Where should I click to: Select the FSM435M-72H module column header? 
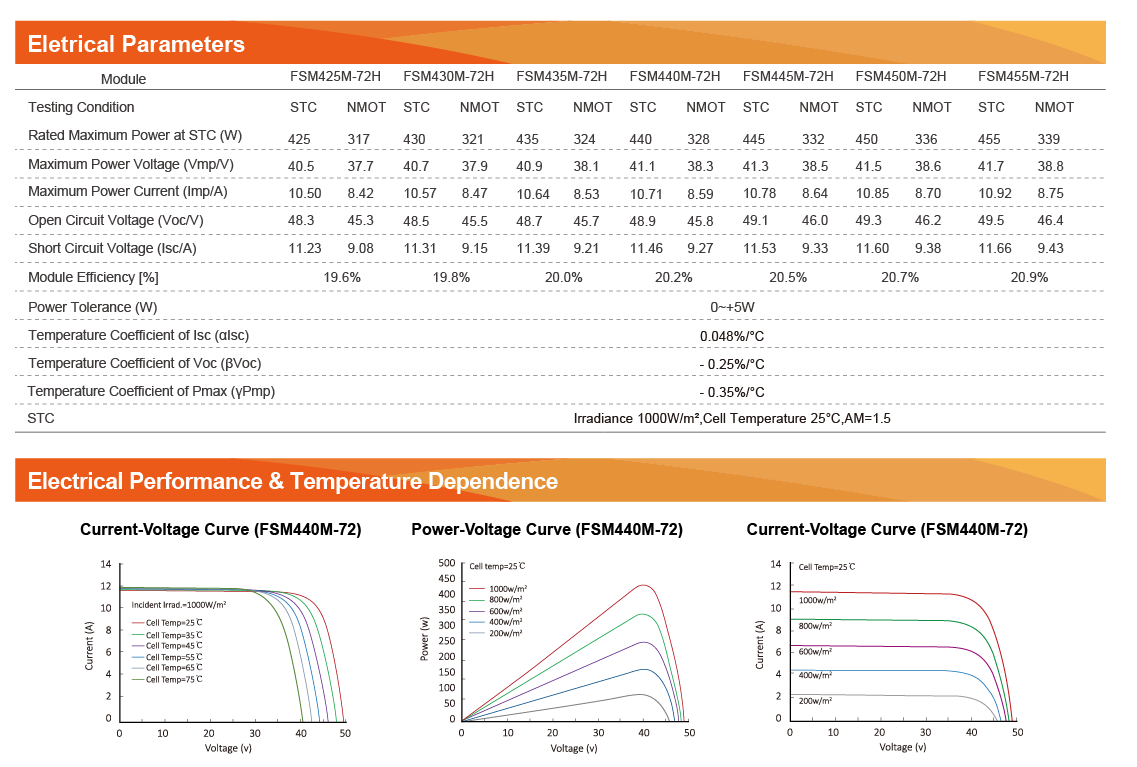561,76
